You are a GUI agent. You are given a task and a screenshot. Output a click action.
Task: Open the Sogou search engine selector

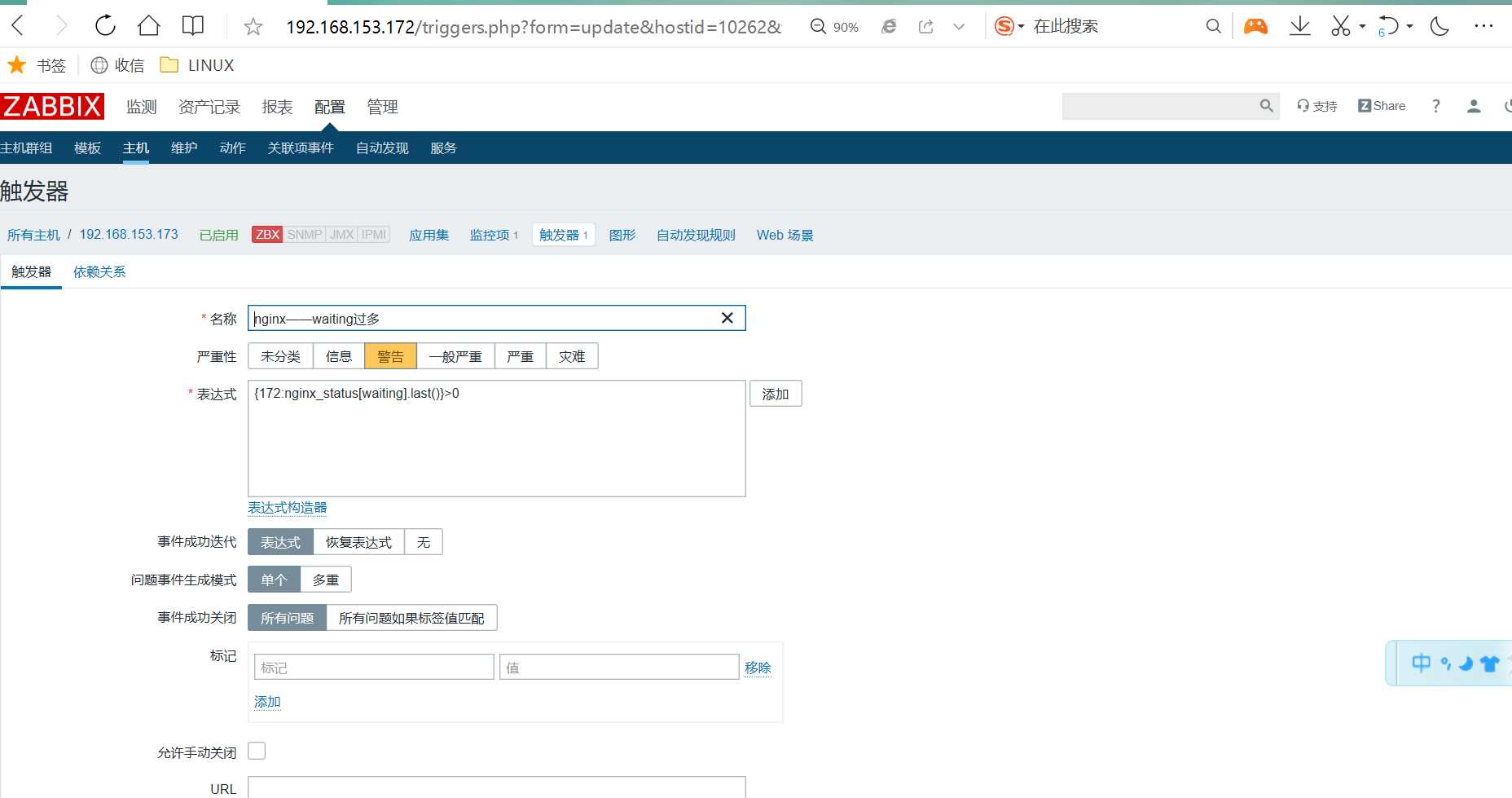(1009, 27)
